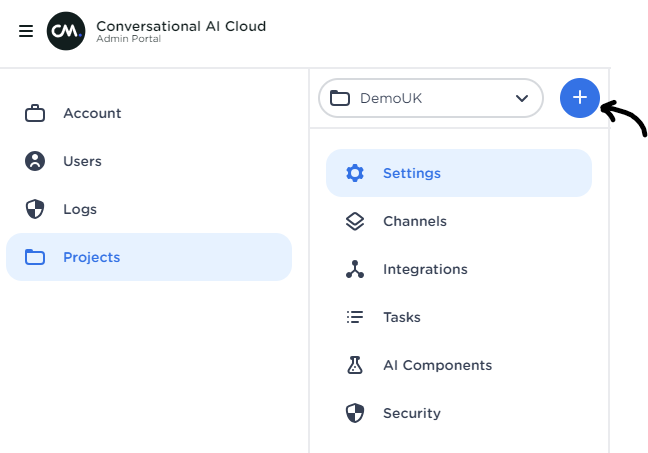Open the DemoUK project dropdown
648x453 pixels.
coord(430,98)
